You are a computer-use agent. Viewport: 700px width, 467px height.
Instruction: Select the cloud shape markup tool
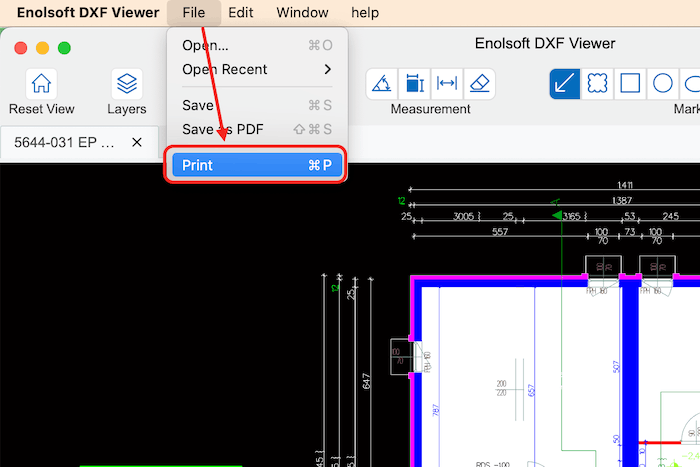pyautogui.click(x=597, y=83)
